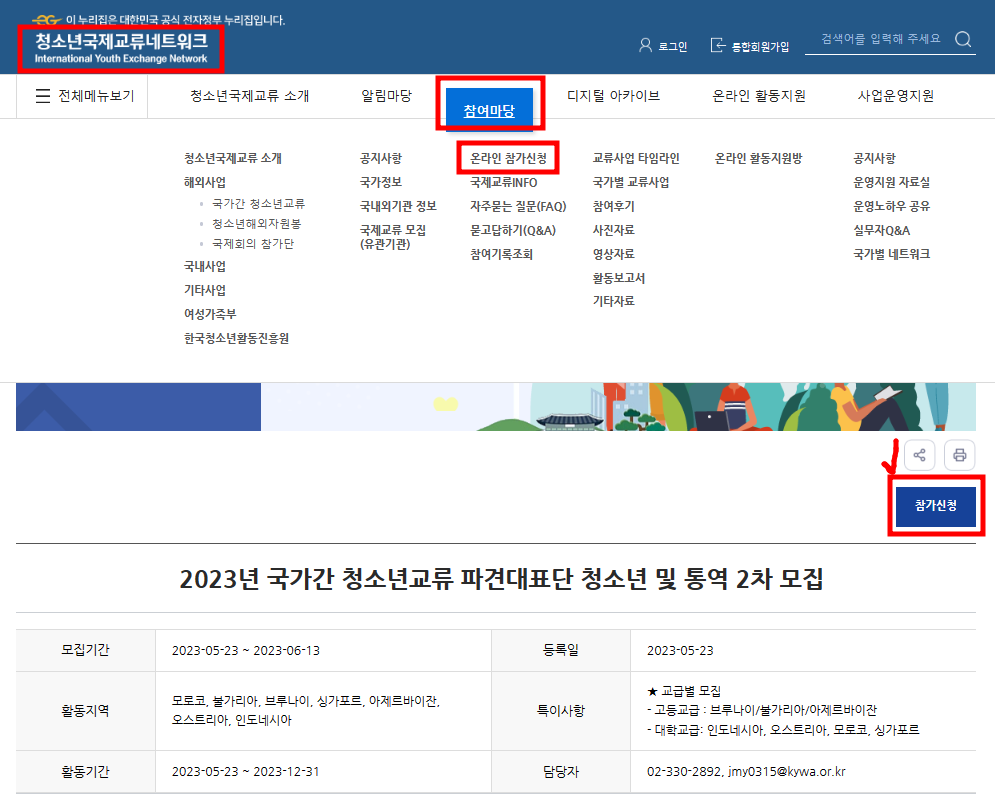Open 활동보고서 submenu item
Screen dimensions: 995x804
coord(619,278)
